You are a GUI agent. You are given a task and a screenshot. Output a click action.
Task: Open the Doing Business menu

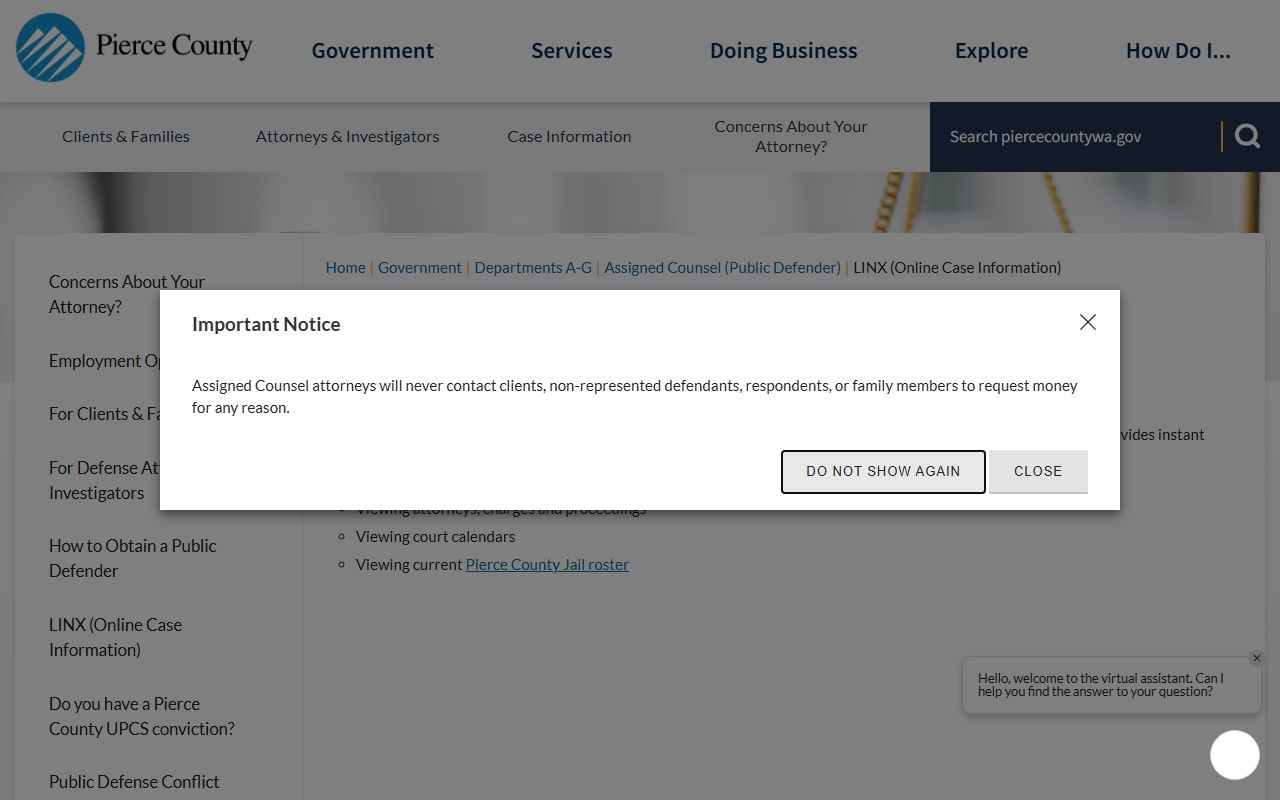(x=784, y=51)
